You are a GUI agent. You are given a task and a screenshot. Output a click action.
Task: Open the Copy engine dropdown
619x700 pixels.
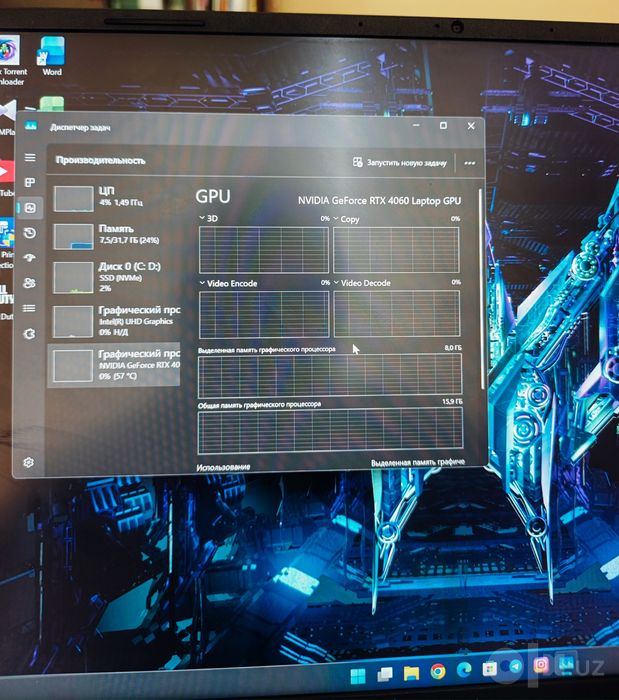346,219
